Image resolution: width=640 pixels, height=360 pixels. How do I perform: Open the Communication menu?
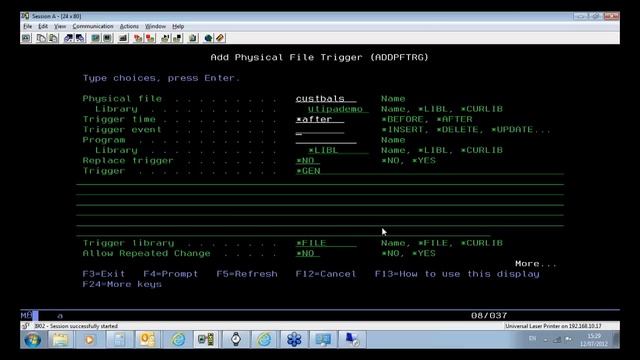(x=93, y=27)
